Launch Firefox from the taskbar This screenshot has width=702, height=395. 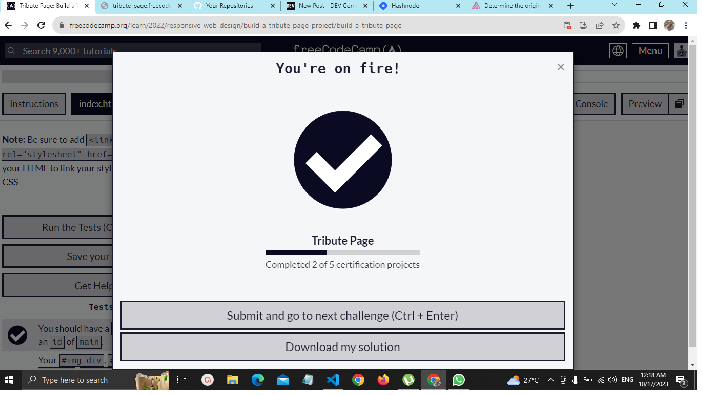[x=383, y=380]
